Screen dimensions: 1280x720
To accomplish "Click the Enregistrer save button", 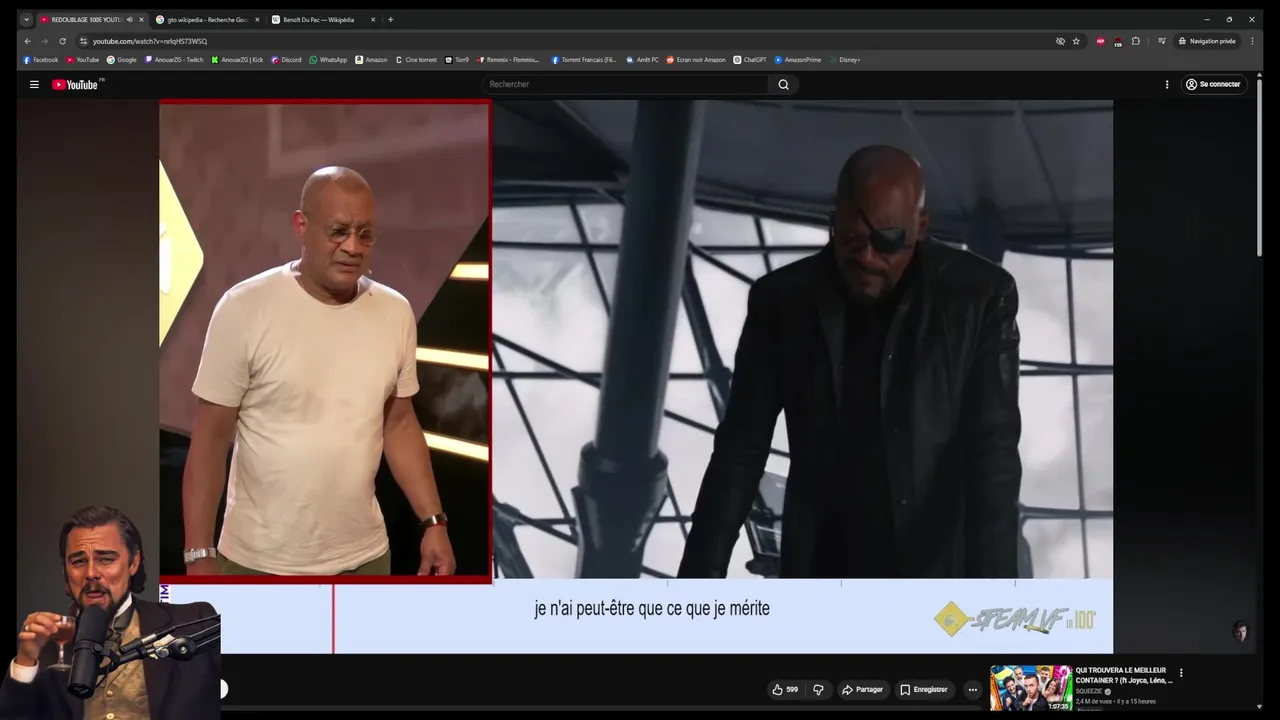I will tap(924, 689).
